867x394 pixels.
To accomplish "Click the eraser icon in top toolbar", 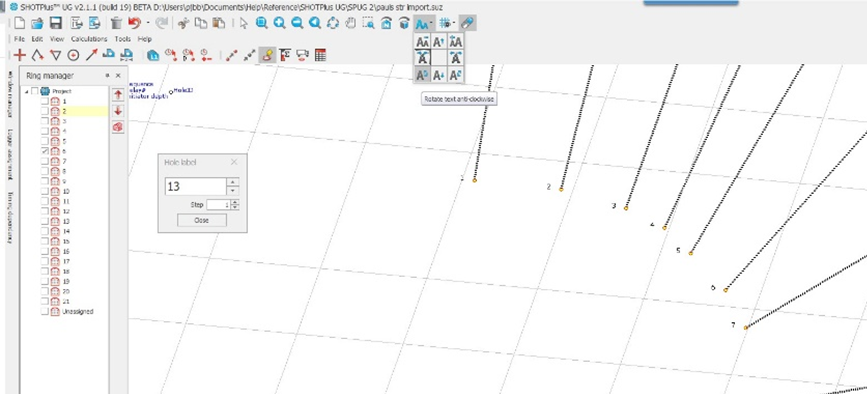I will click(467, 23).
